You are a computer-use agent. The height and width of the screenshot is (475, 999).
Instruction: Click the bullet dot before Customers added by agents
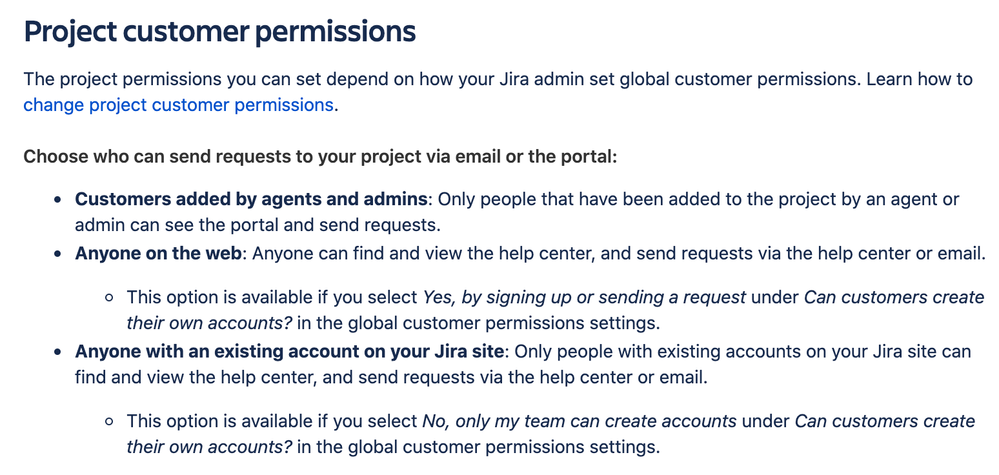(58, 200)
